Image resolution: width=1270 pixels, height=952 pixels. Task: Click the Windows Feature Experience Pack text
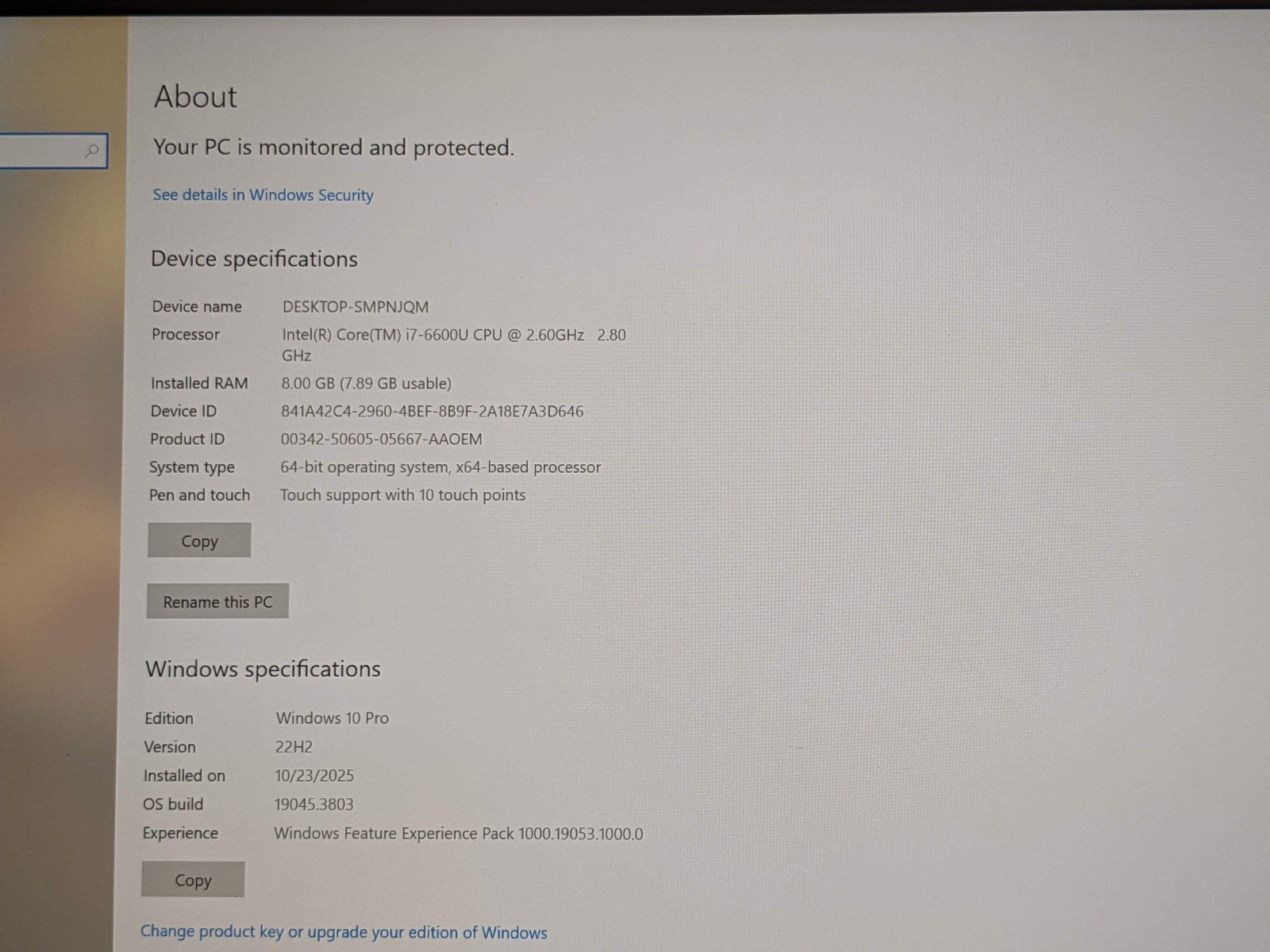point(458,834)
